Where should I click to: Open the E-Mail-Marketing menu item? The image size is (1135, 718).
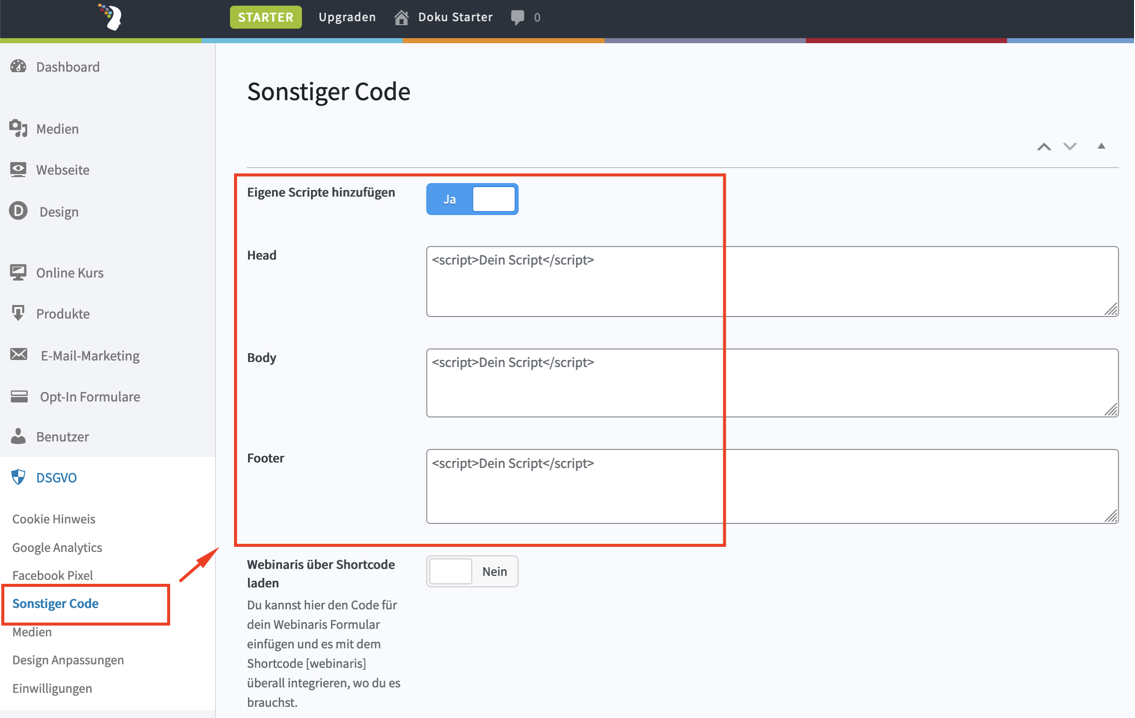pyautogui.click(x=90, y=355)
